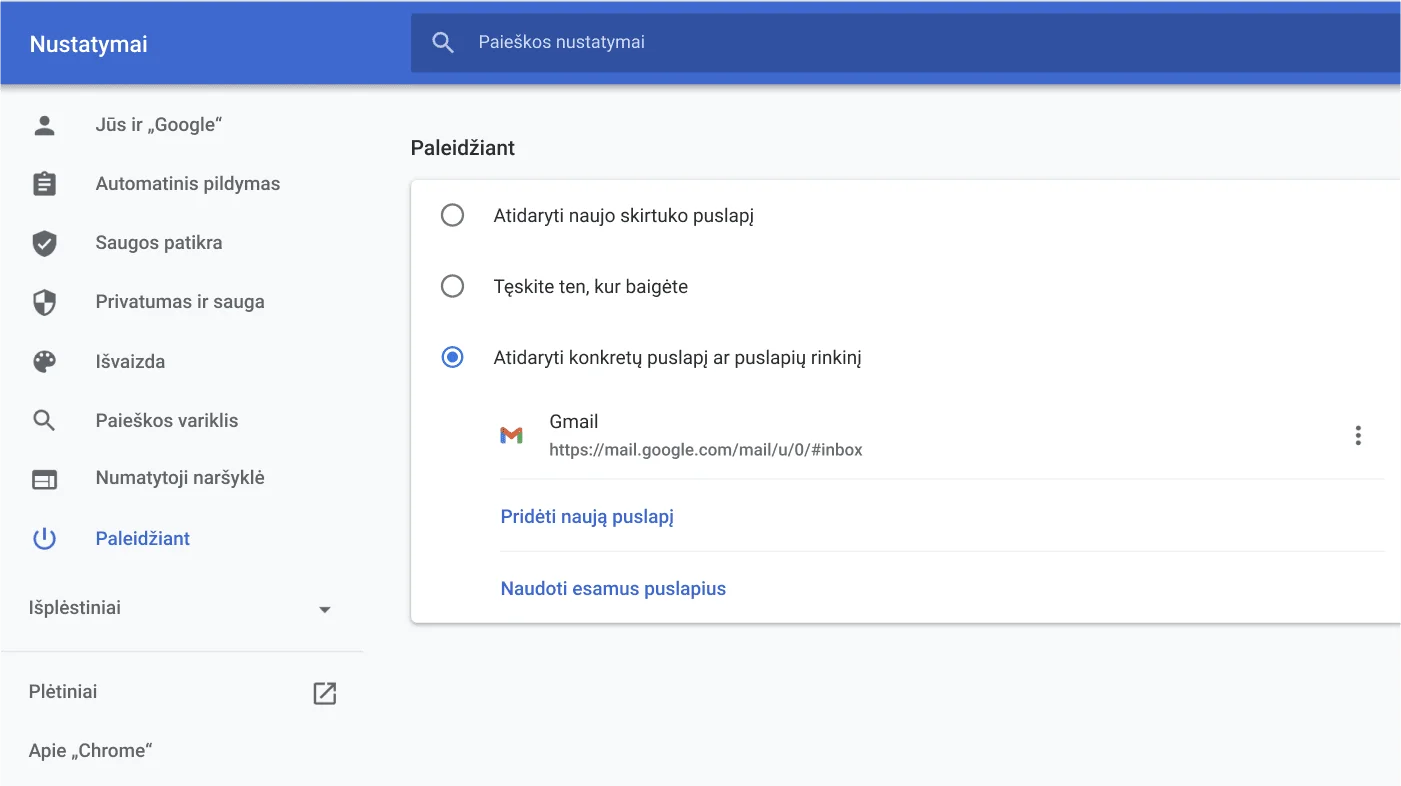
Task: Click the Išvaizda palette icon
Action: point(44,361)
